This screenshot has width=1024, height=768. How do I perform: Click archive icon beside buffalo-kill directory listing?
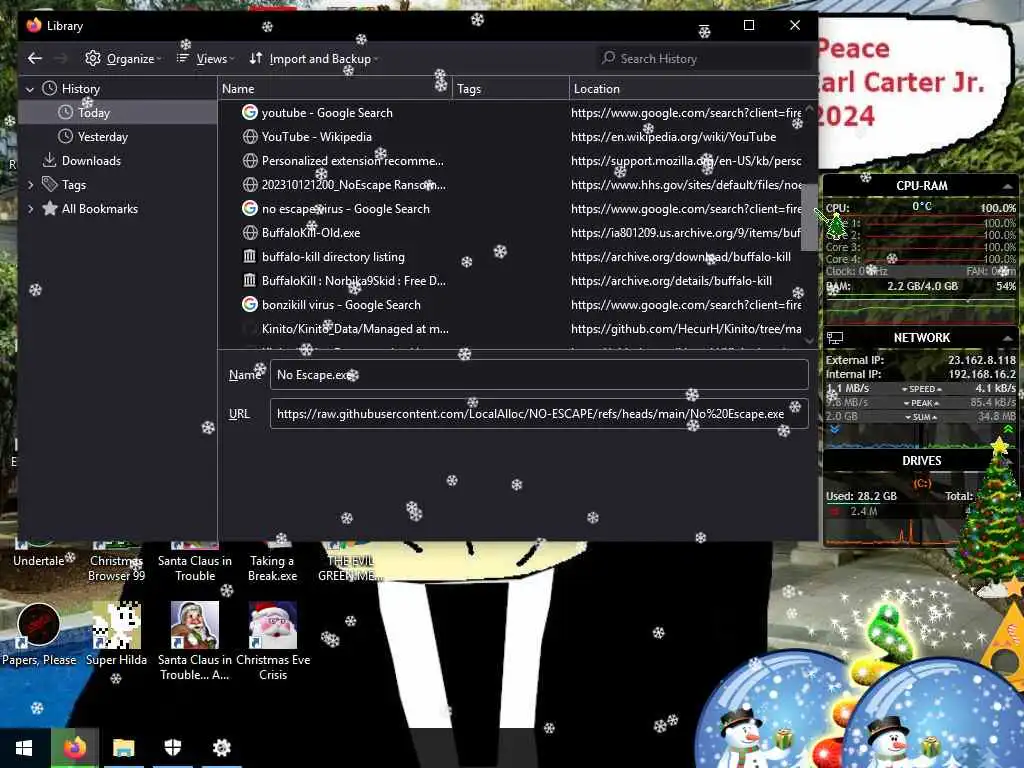click(x=249, y=257)
